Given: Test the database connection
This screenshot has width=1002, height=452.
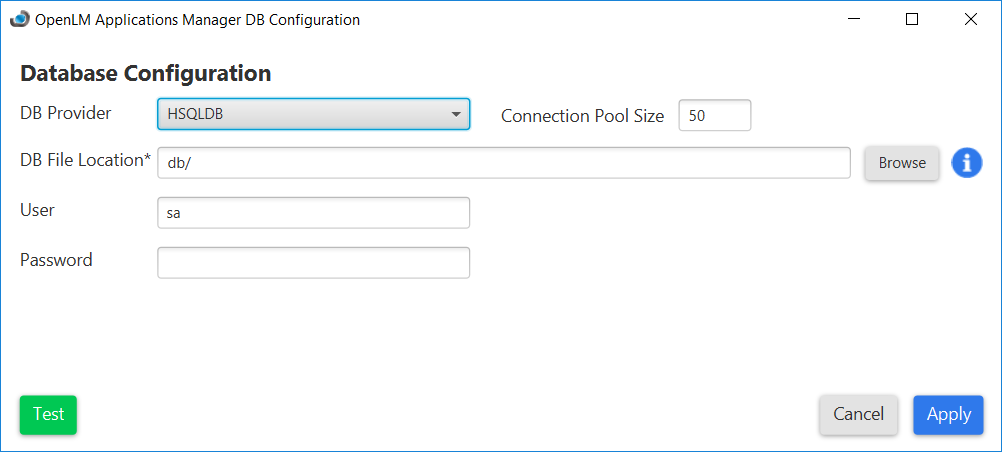Looking at the screenshot, I should point(48,414).
